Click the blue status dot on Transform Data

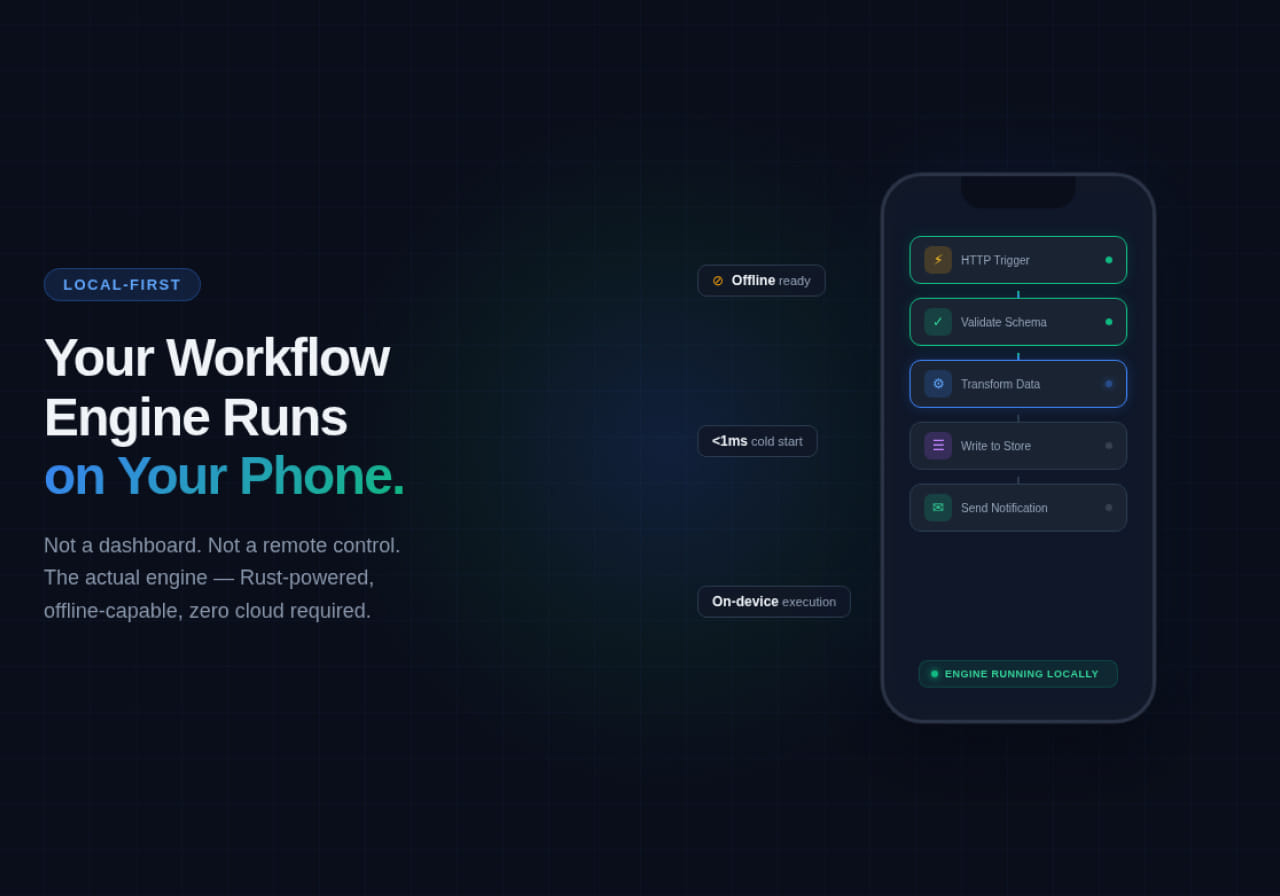[1108, 384]
